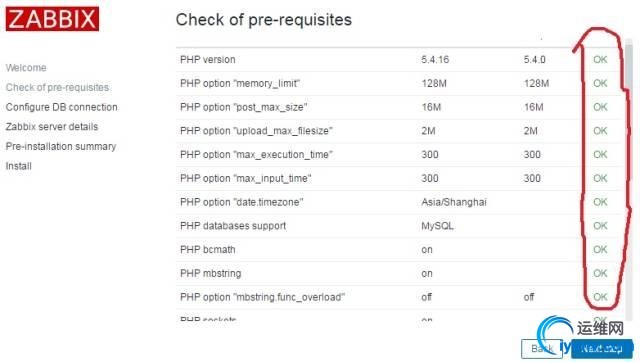Screen dimensions: 640x362
Task: Open the Welcome step
Action: coord(26,68)
